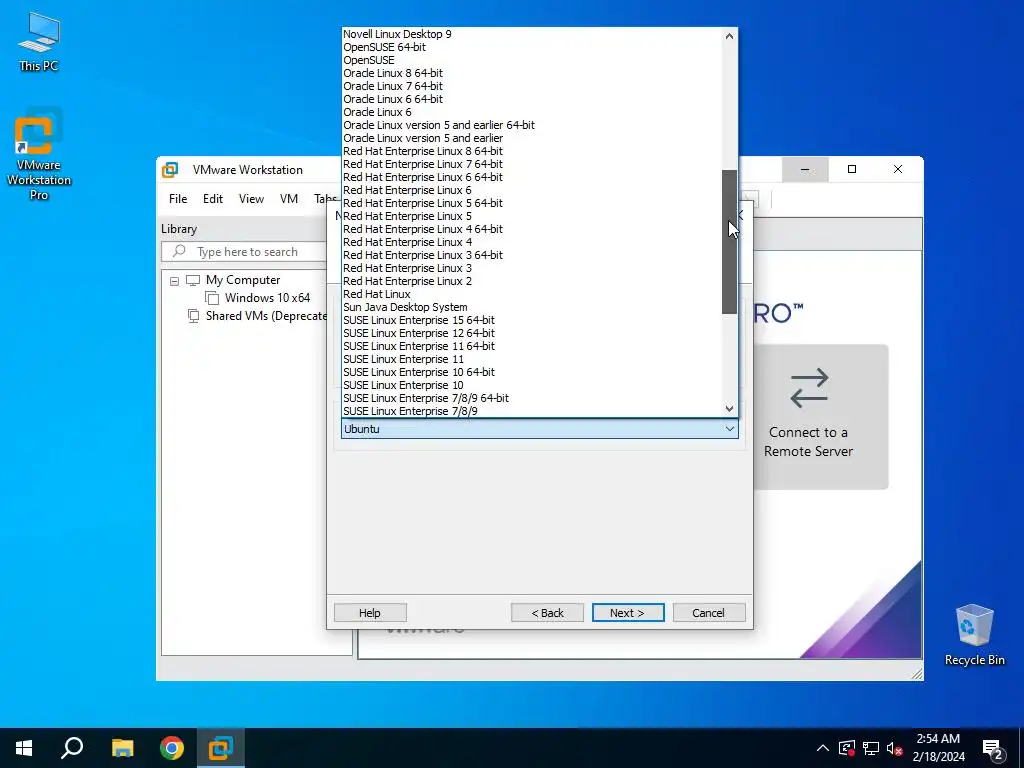Image resolution: width=1024 pixels, height=768 pixels.
Task: Pick Red Hat Enterprise Linux 2
Action: click(408, 281)
